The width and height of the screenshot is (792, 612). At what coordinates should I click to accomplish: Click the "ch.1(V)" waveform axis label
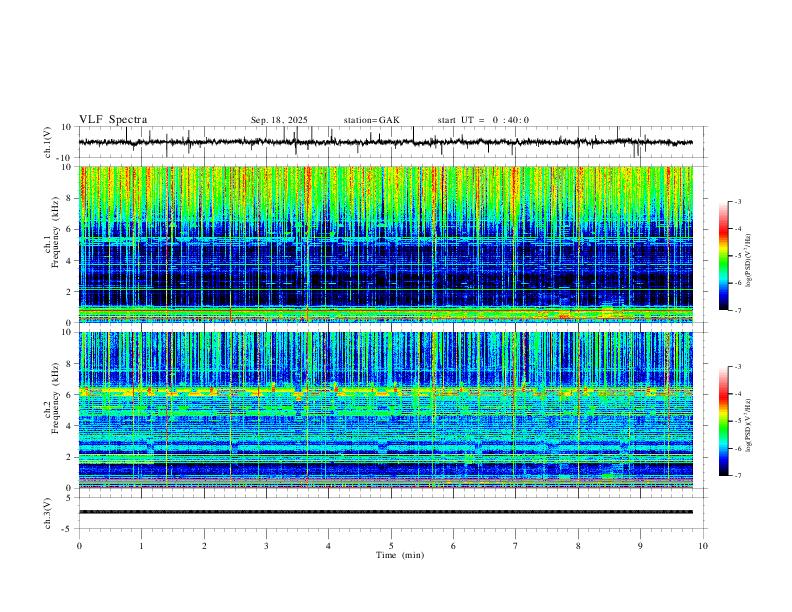pyautogui.click(x=48, y=142)
